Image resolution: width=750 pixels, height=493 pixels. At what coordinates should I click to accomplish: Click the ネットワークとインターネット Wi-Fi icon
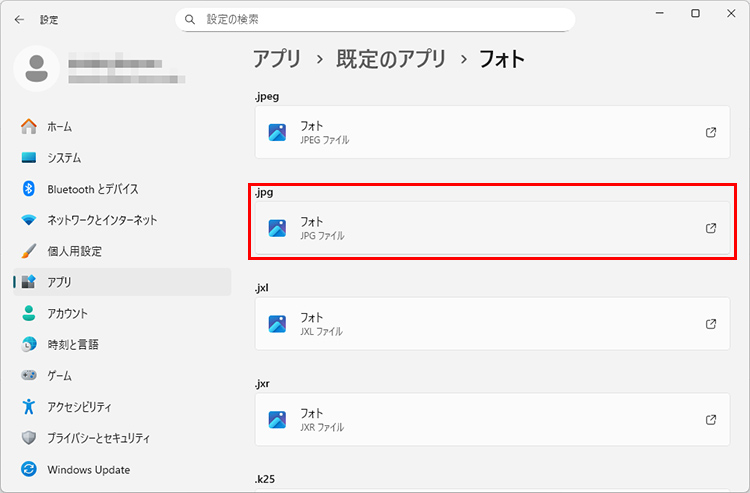(x=29, y=220)
